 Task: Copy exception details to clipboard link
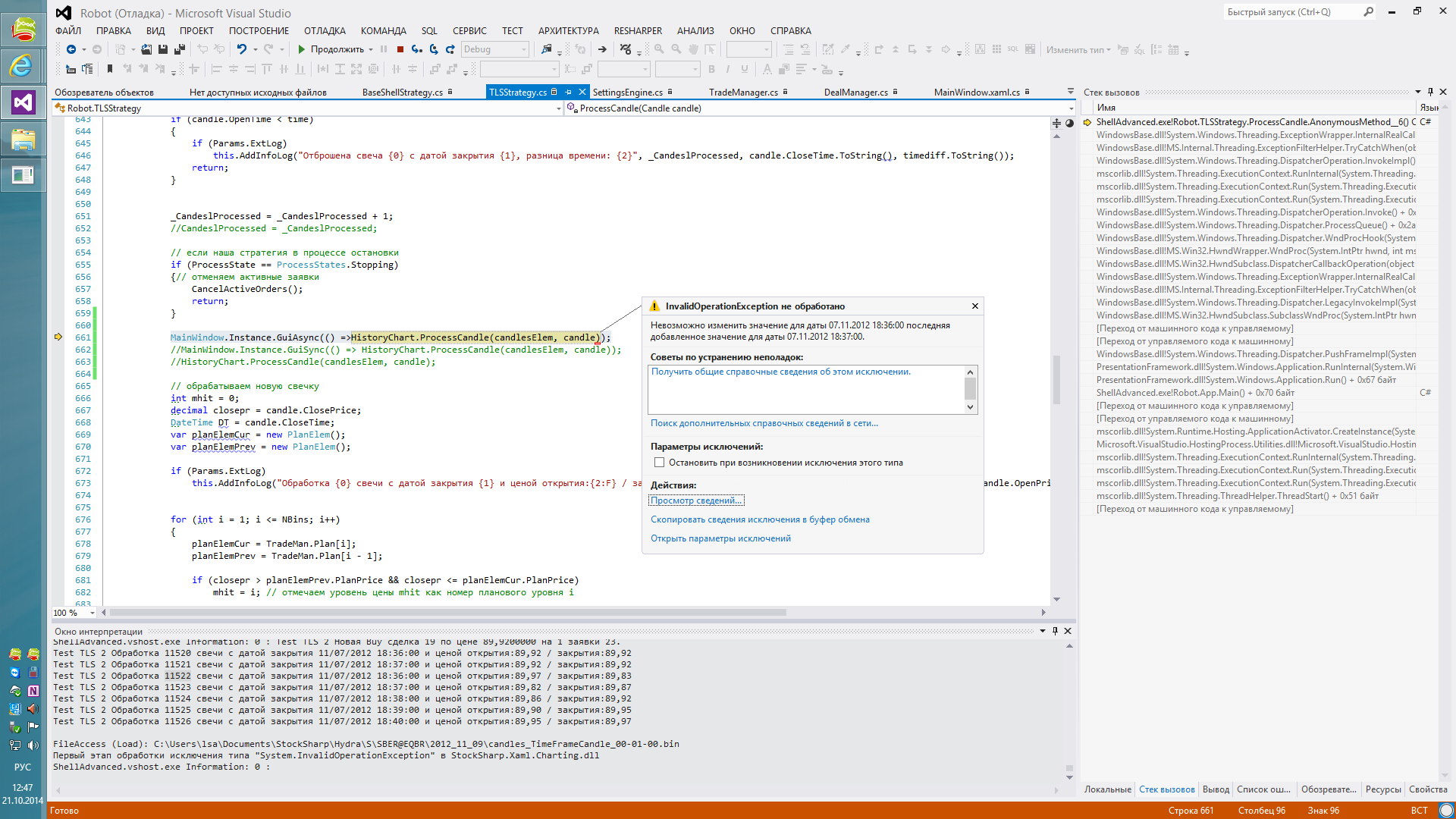760,519
